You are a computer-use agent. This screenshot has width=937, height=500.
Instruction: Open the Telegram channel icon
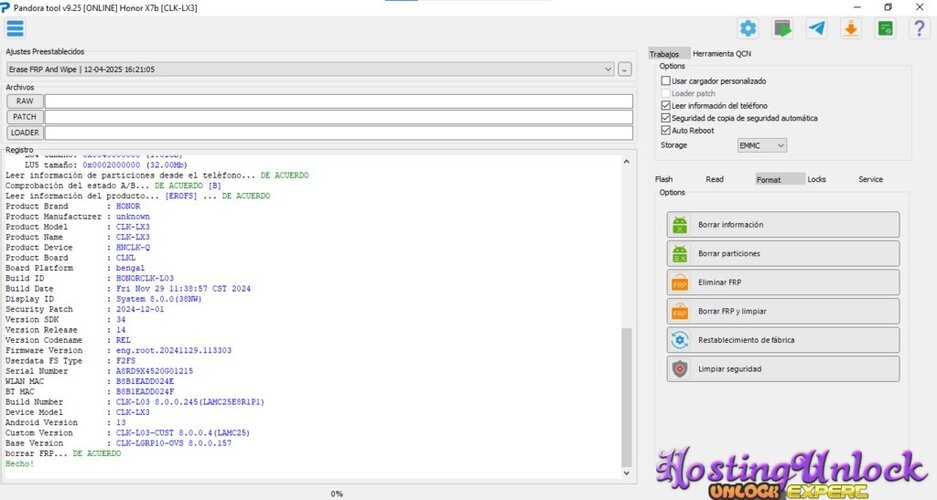pos(816,28)
